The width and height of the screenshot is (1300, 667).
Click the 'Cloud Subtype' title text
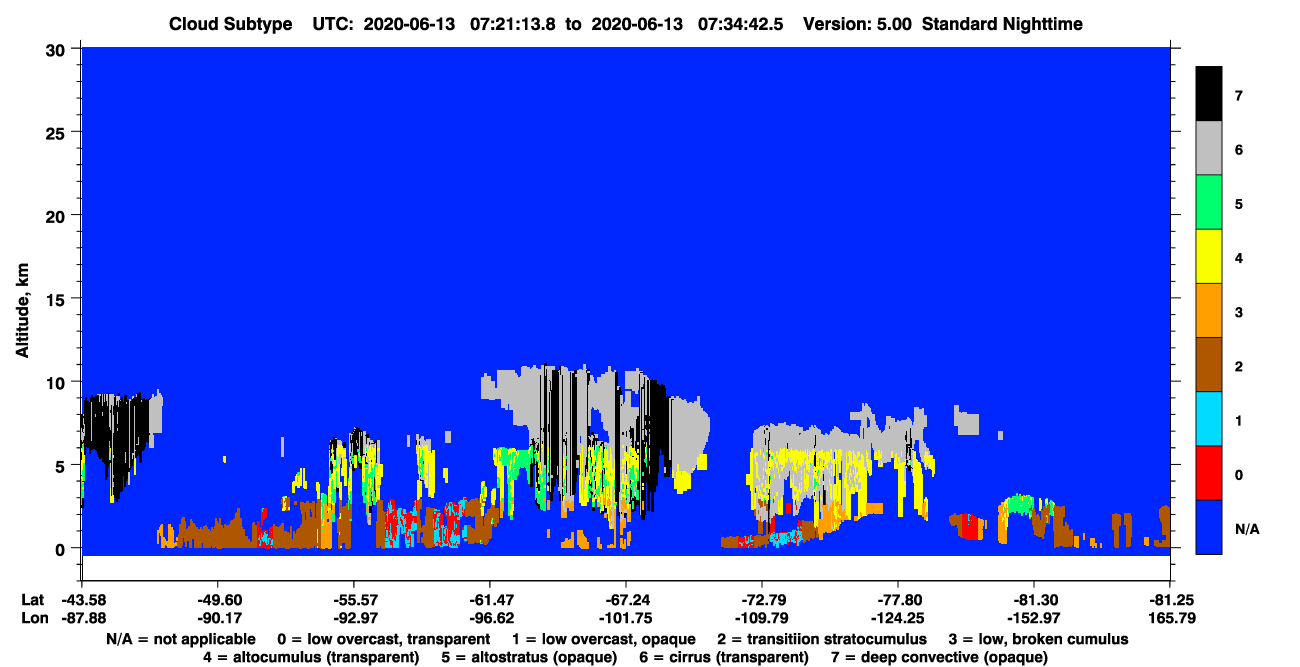tap(229, 24)
